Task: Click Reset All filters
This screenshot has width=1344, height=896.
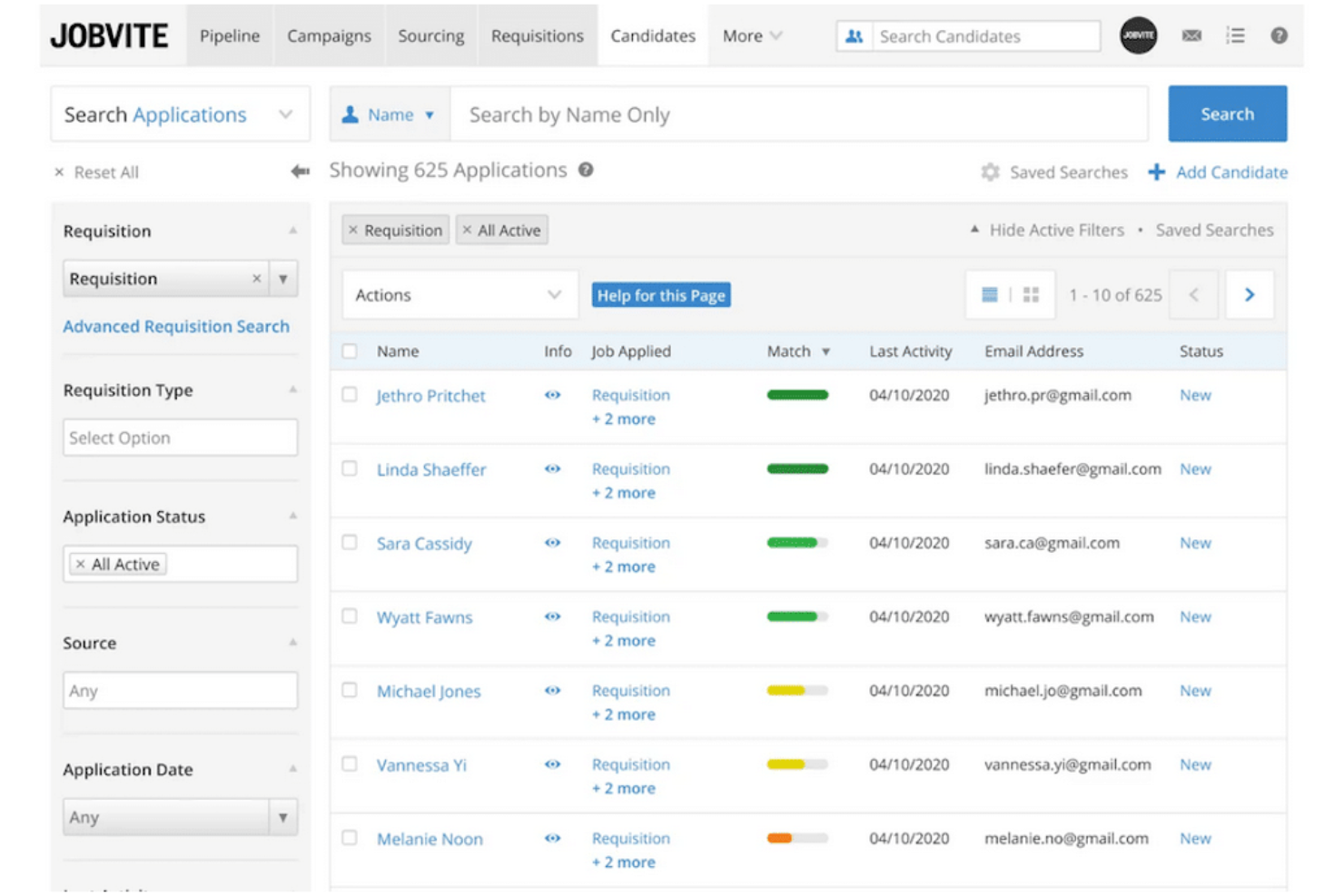Action: tap(96, 172)
